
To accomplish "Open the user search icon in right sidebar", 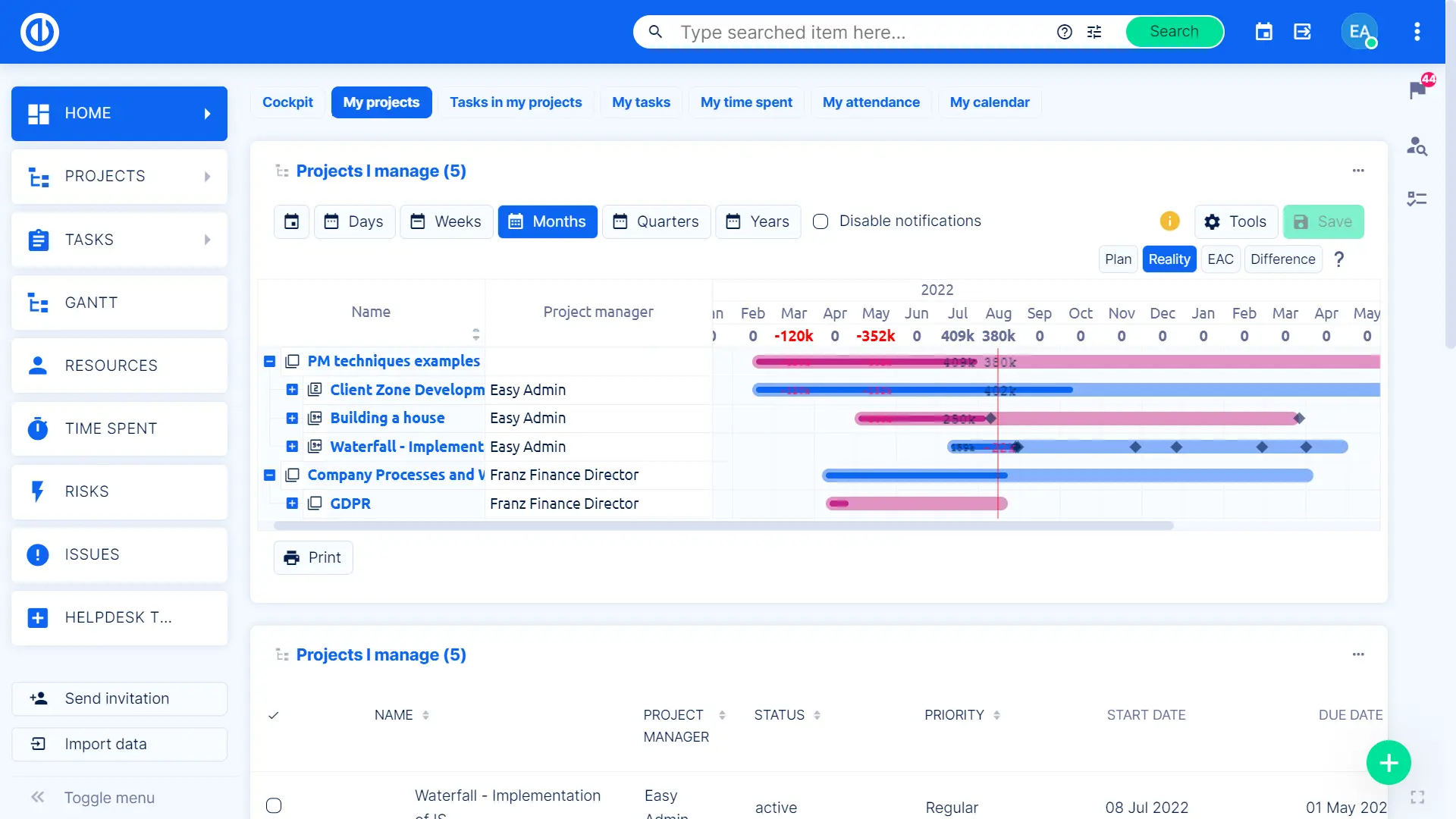I will tap(1417, 146).
